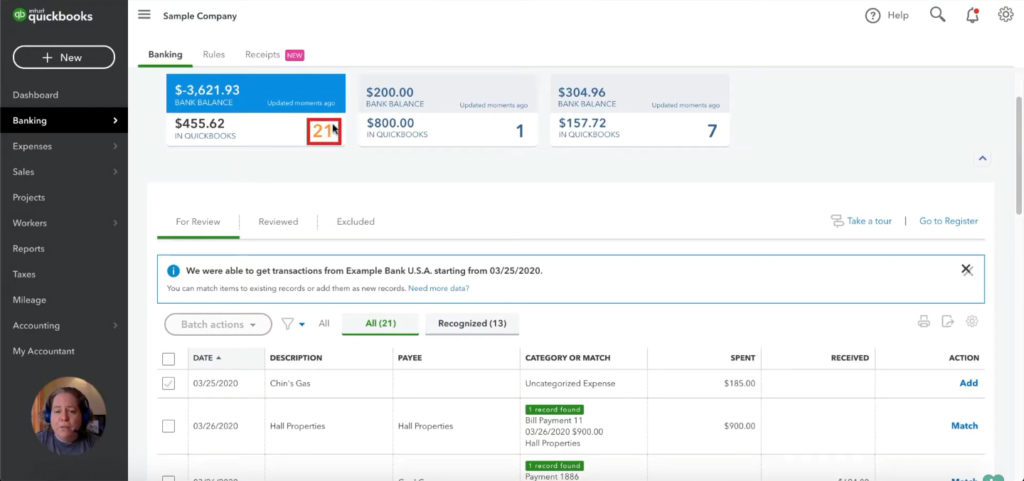Check the Hall Properties row checkbox
This screenshot has height=481, width=1024.
(x=168, y=426)
